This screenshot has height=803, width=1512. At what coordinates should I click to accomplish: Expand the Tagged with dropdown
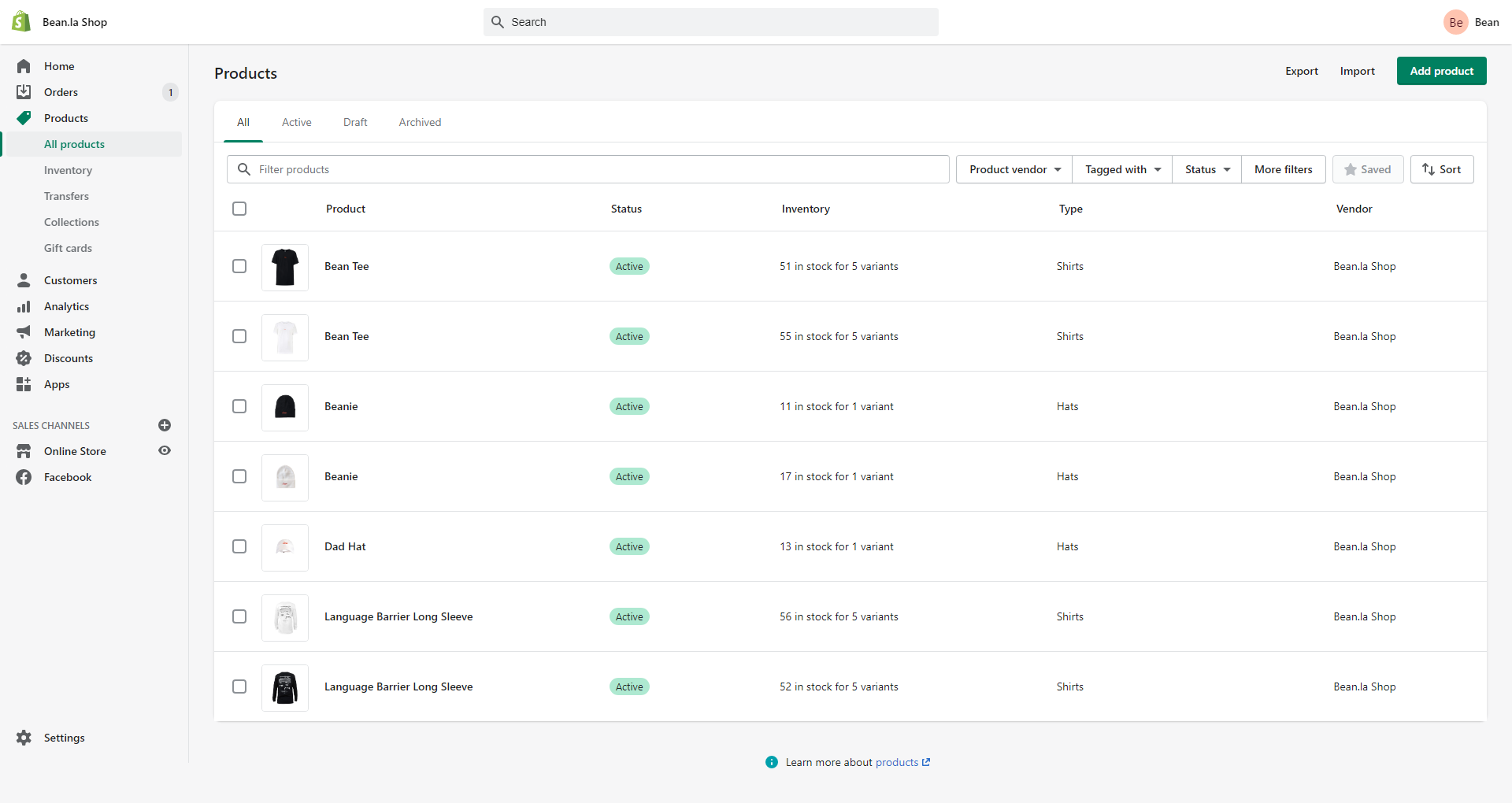[x=1121, y=169]
